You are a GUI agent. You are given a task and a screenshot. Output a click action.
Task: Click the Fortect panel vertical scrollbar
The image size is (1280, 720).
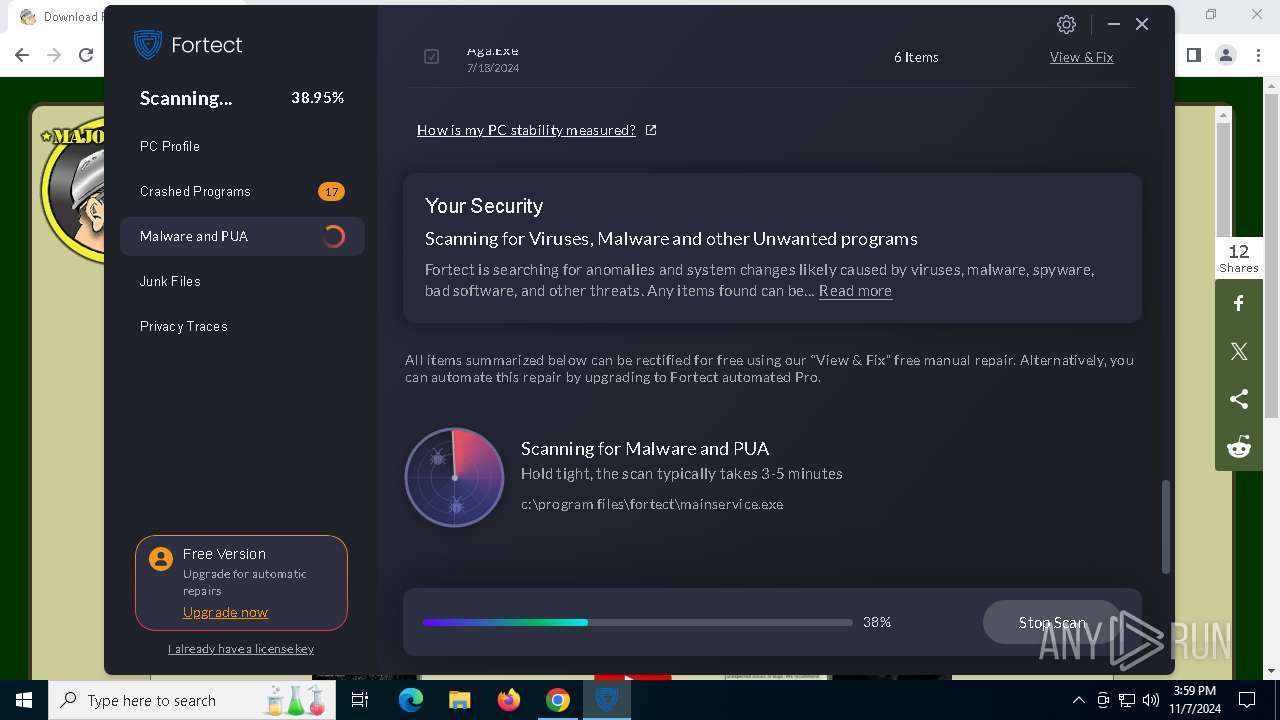(1166, 527)
